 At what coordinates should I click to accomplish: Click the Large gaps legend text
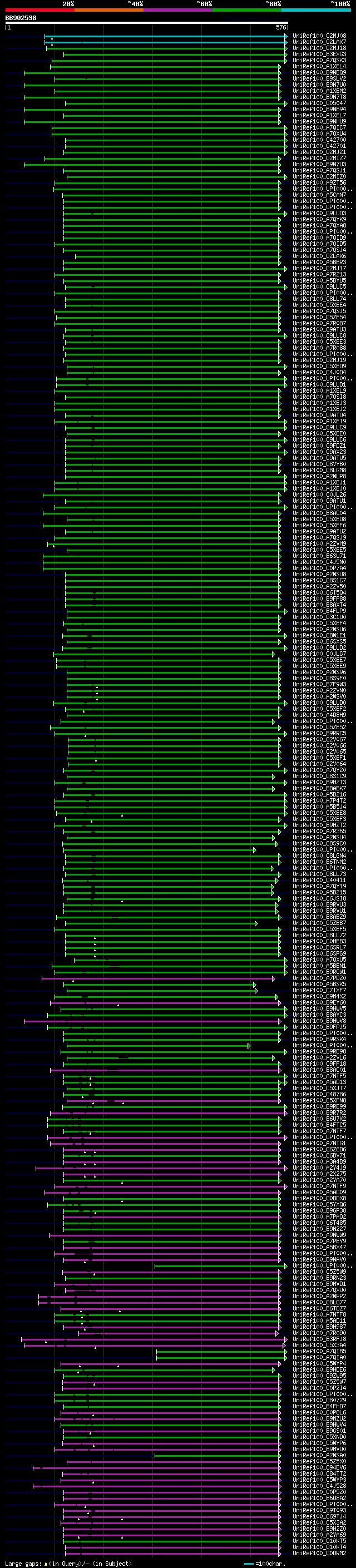23,1563
